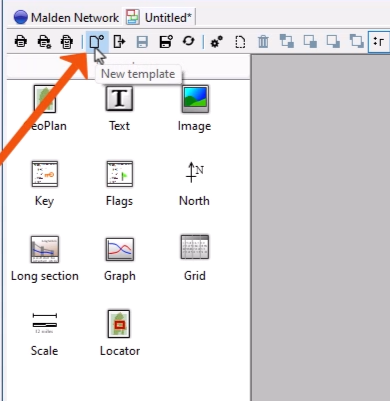The image size is (390, 401).
Task: Click the grey layout canvas area
Action: point(320,227)
